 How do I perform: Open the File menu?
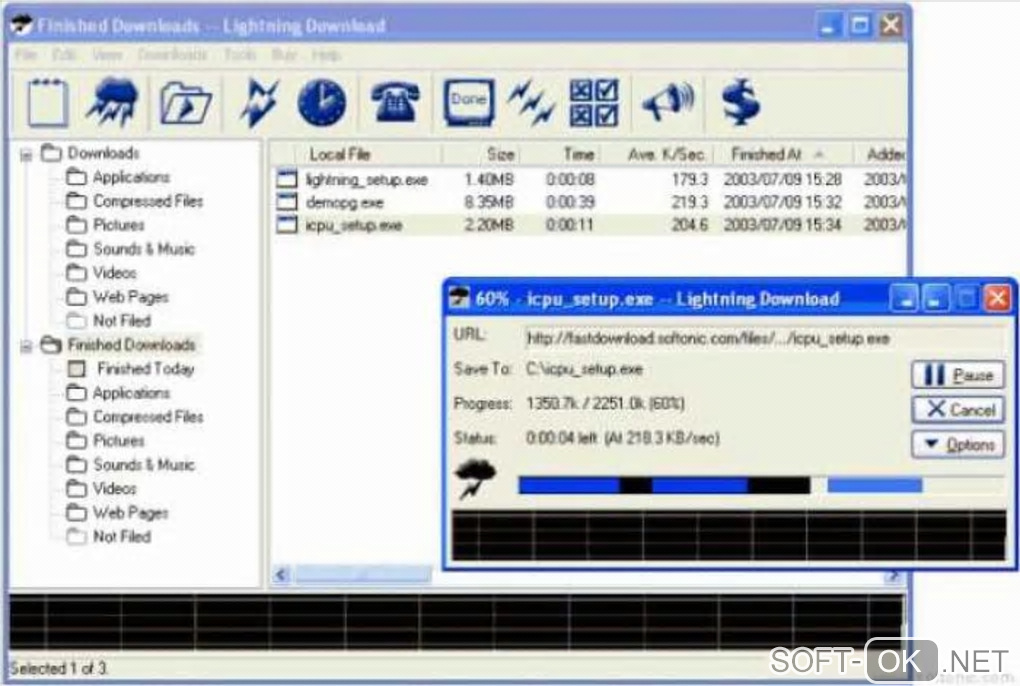26,55
